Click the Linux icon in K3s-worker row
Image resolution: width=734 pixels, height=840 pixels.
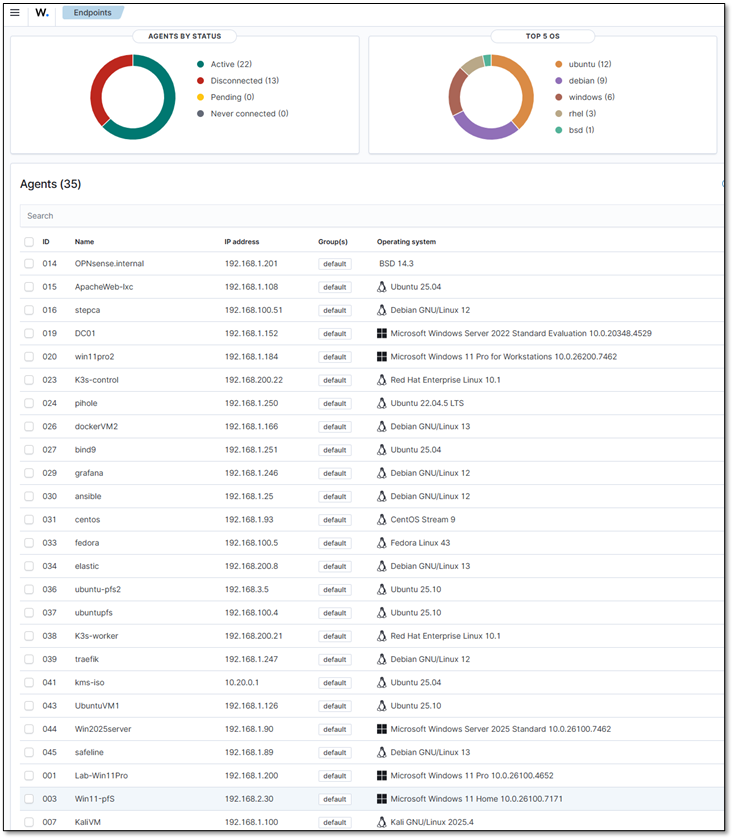pos(381,636)
